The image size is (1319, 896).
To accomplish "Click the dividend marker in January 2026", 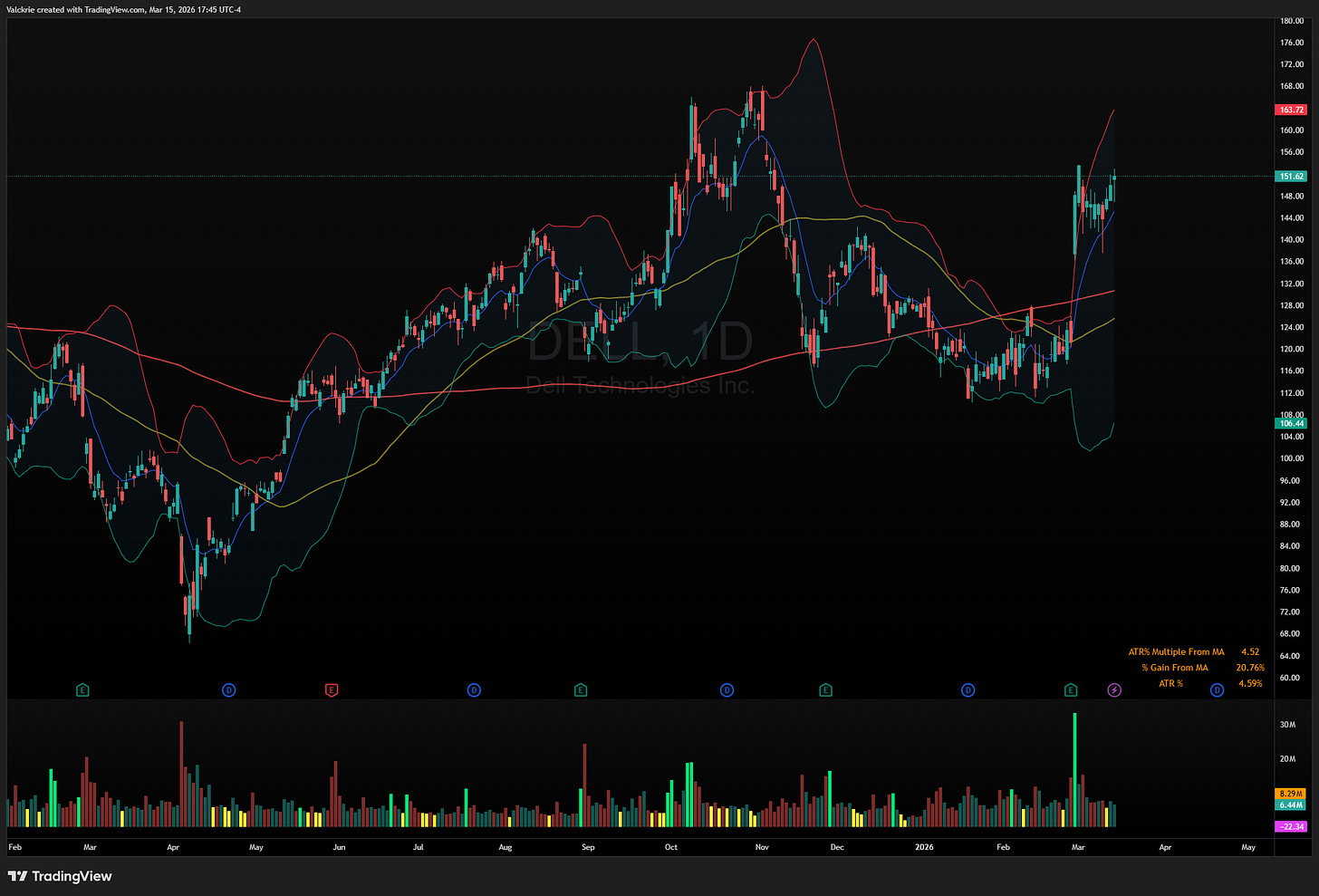I will (x=968, y=690).
